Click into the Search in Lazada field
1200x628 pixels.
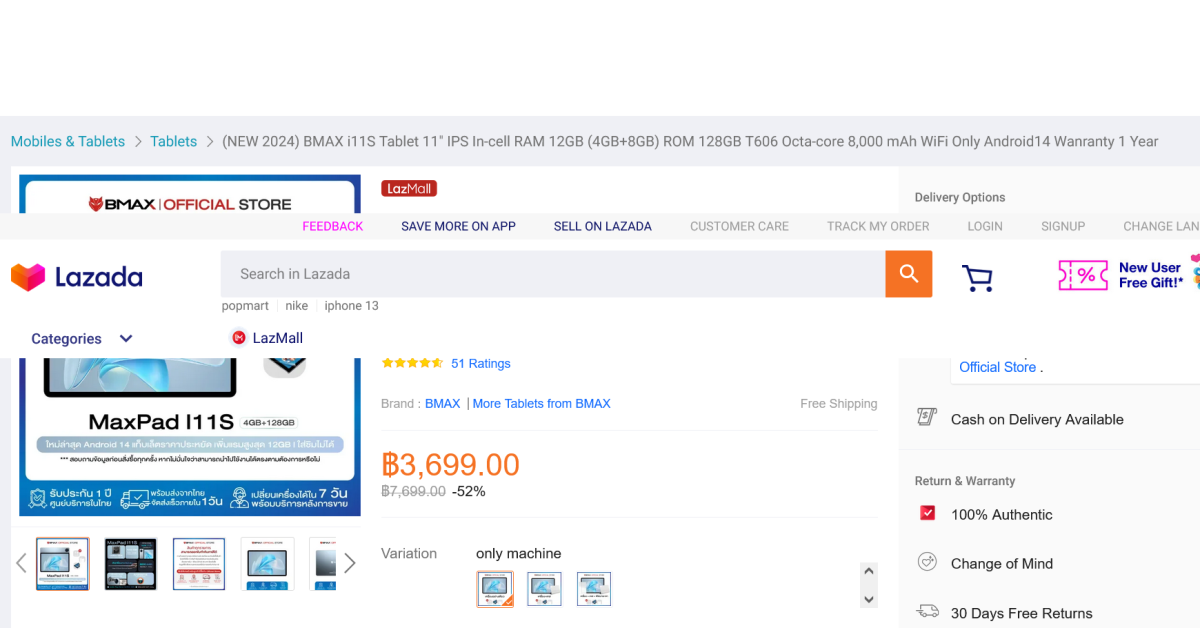pyautogui.click(x=550, y=274)
